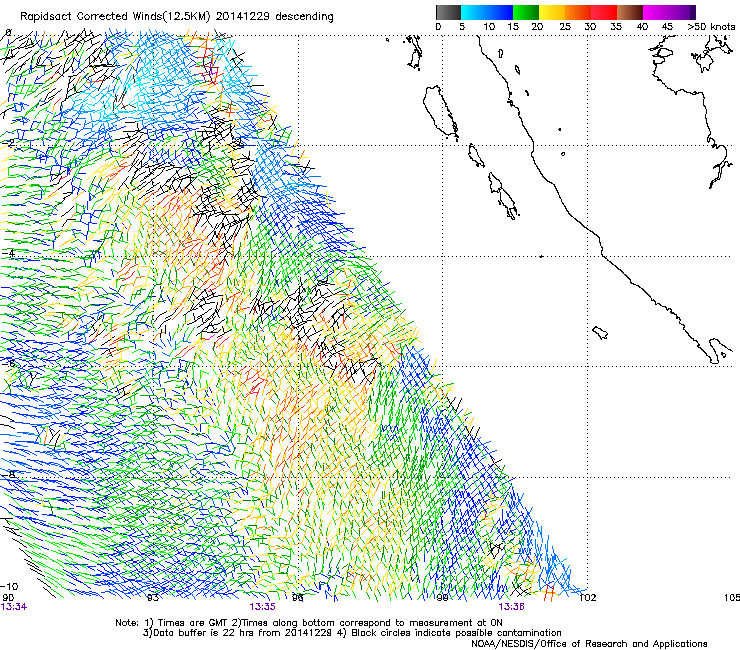Image resolution: width=740 pixels, height=650 pixels.
Task: Click the brown 35-40 knots color swatch
Action: tap(630, 12)
